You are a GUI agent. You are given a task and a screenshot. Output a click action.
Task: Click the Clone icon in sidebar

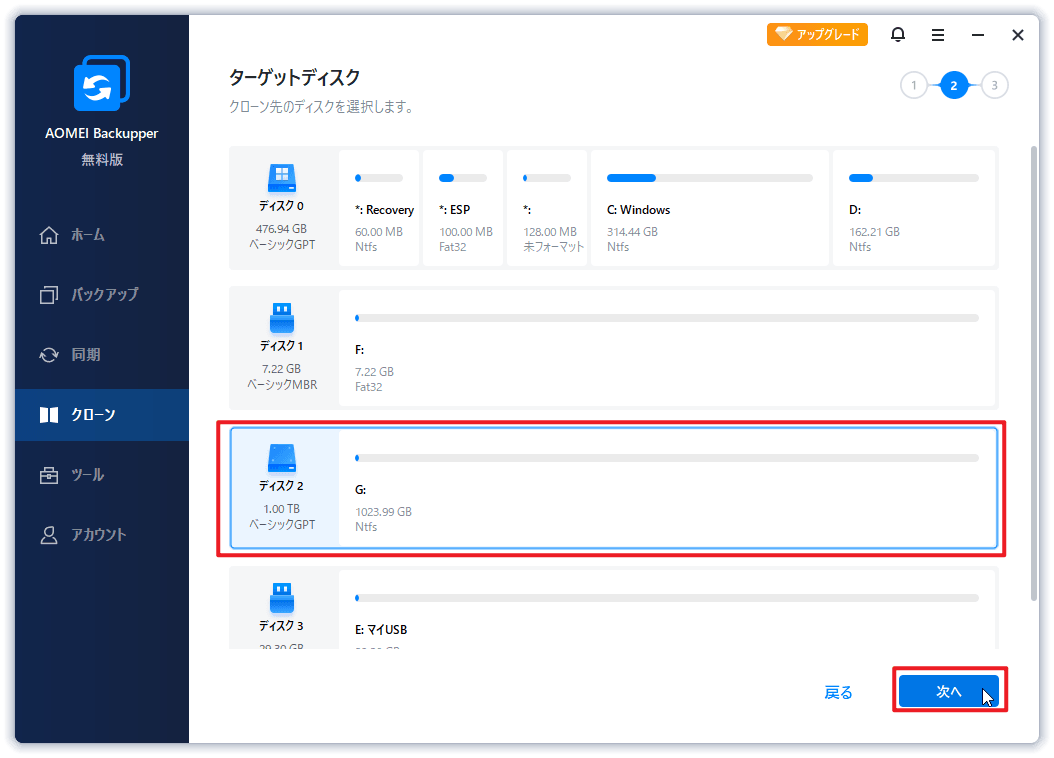coord(49,415)
